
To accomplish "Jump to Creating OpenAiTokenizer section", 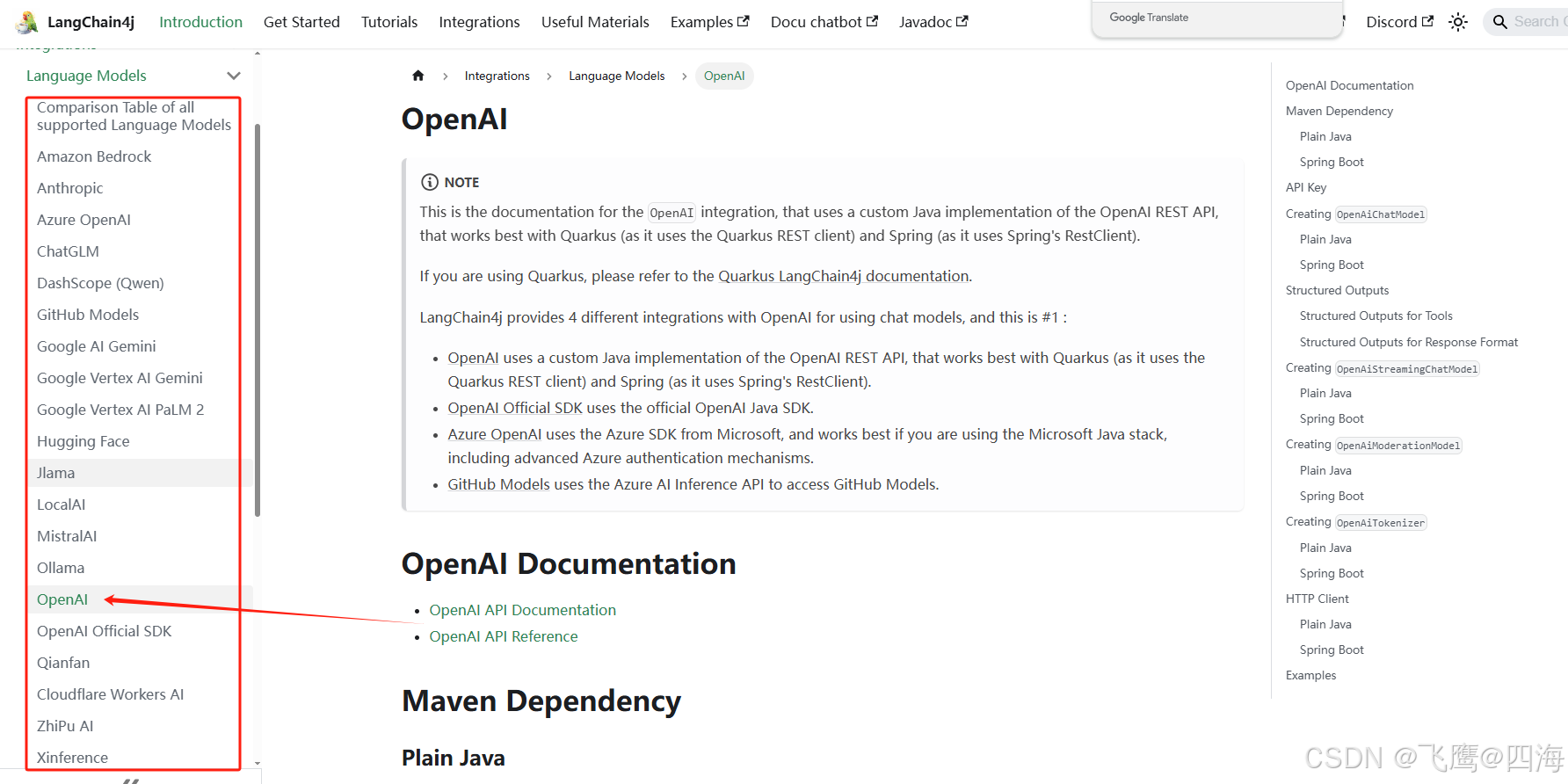I will pos(1355,522).
